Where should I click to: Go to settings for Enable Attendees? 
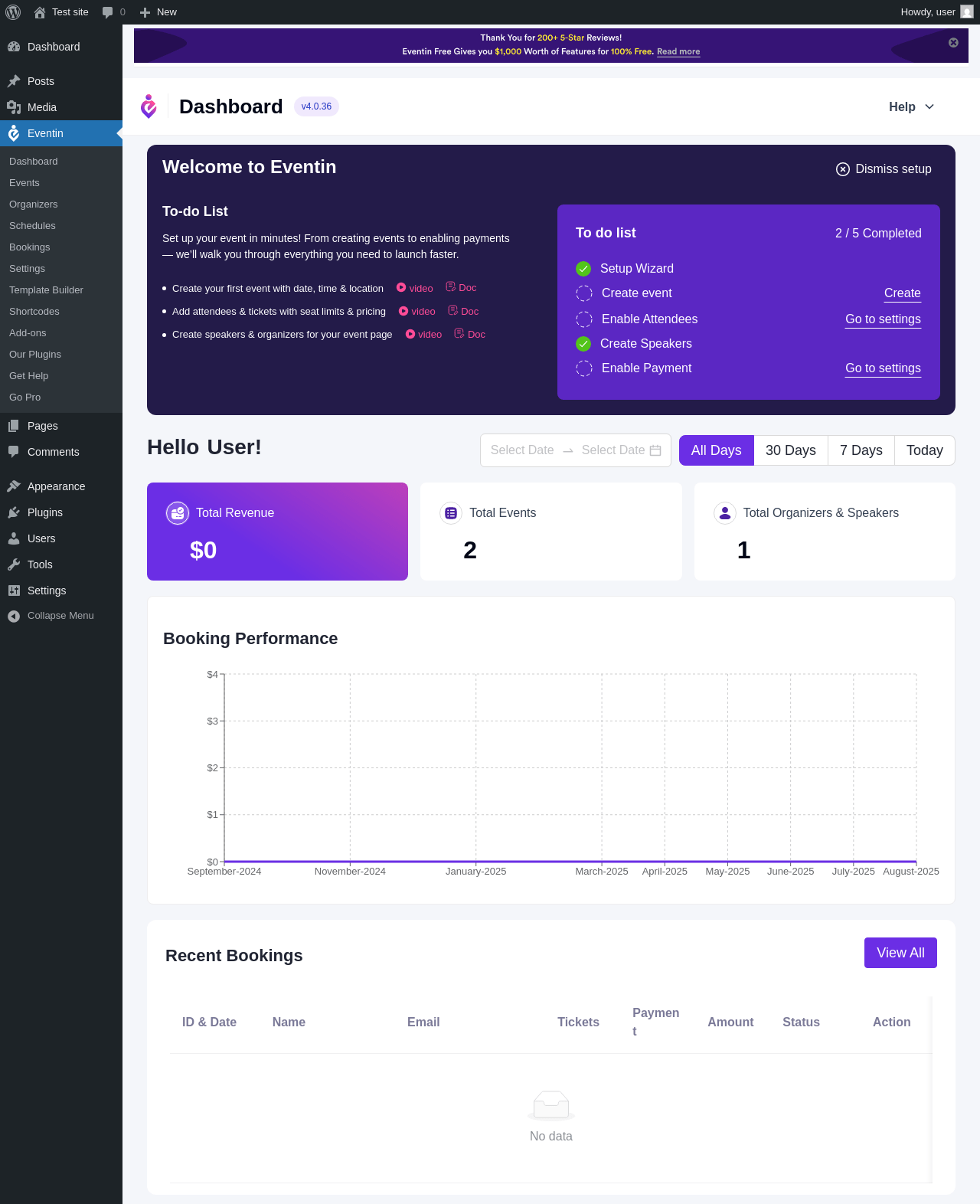coord(883,319)
